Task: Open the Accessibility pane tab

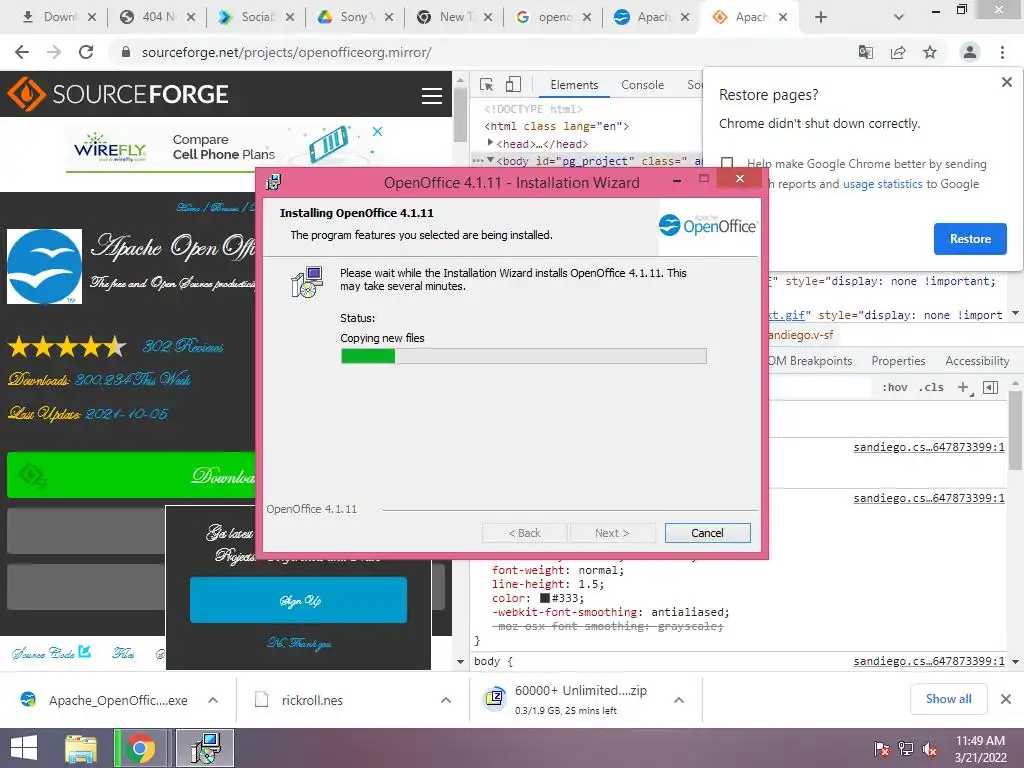Action: [x=977, y=360]
